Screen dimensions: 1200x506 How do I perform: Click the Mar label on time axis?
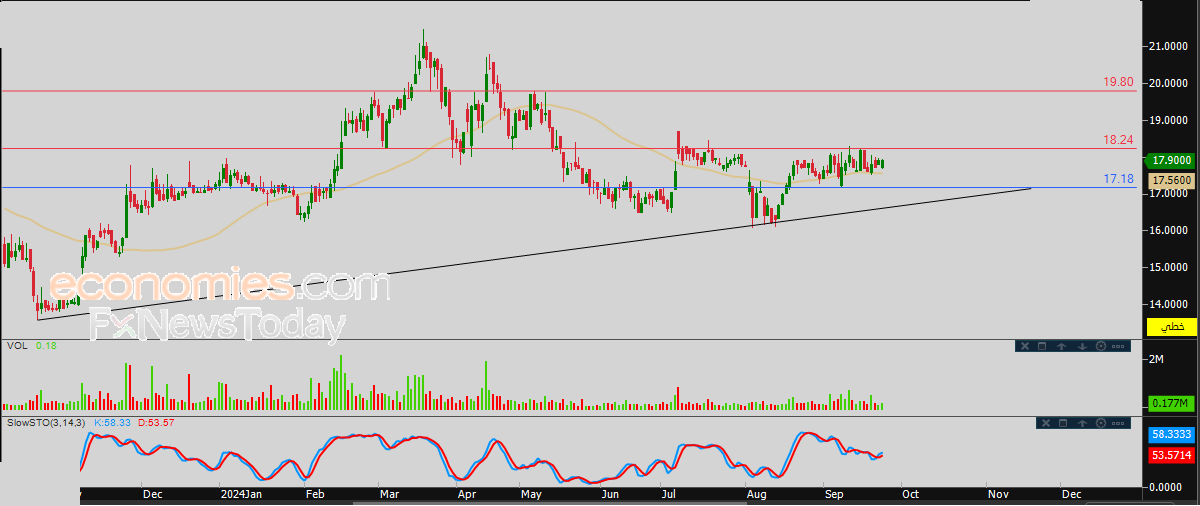point(389,494)
